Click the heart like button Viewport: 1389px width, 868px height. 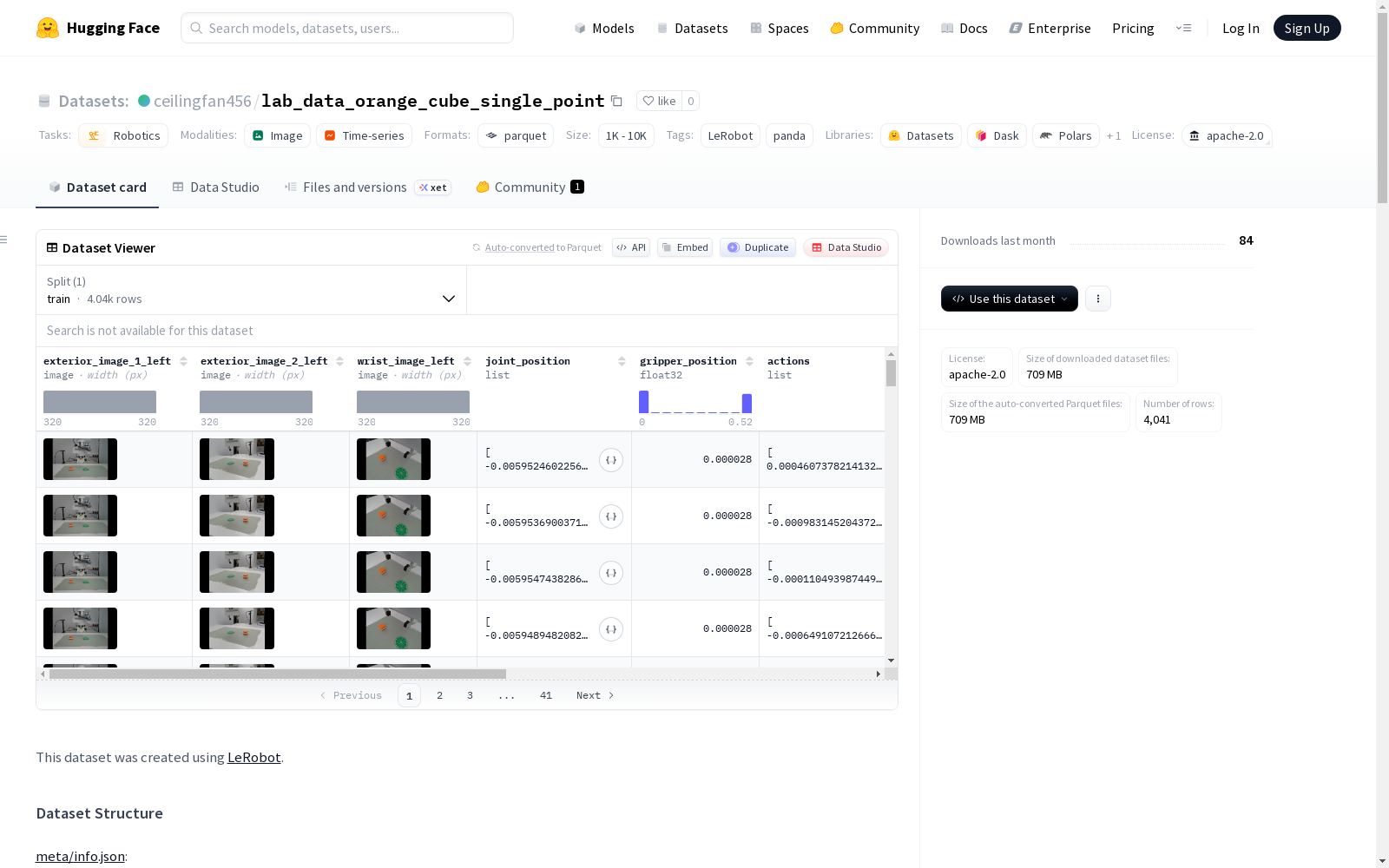(659, 101)
